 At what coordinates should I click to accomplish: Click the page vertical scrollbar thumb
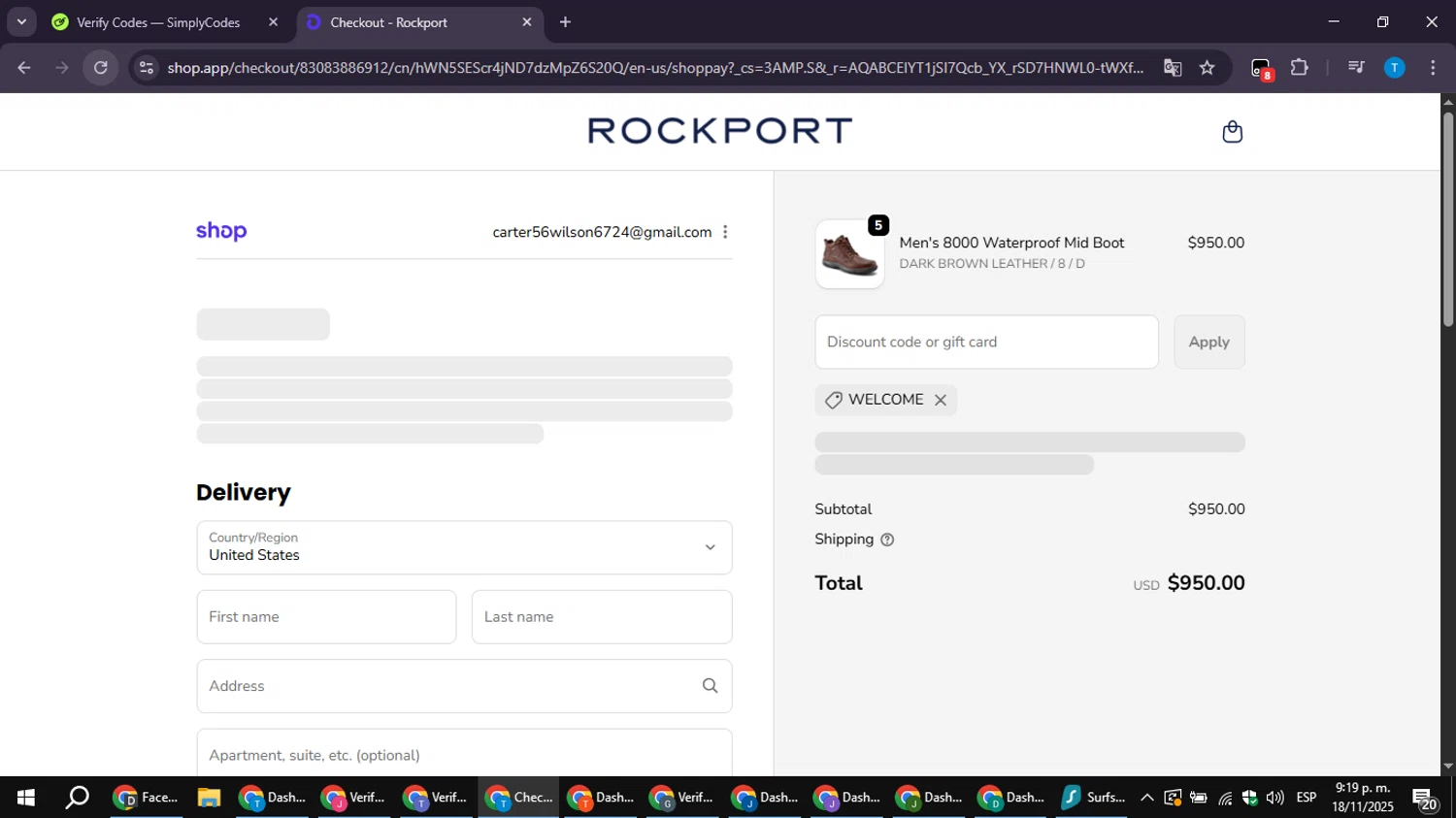[x=1448, y=218]
